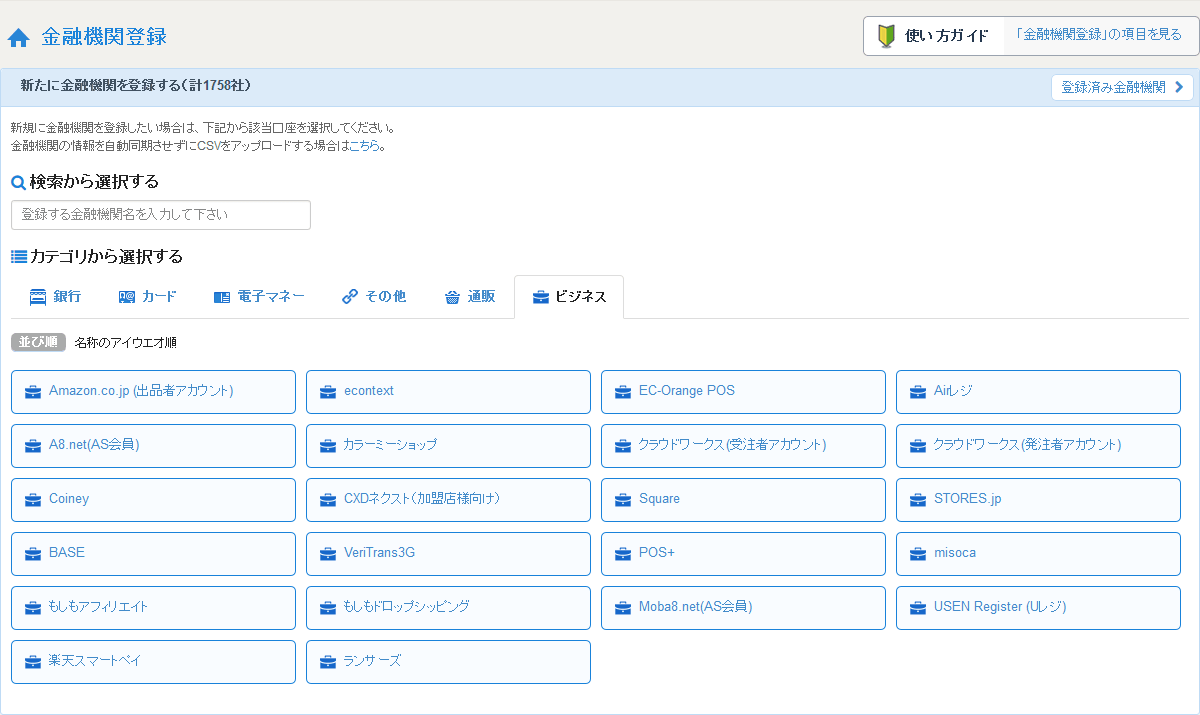This screenshot has height=715, width=1200.
Task: Switch to the 通販 category tab
Action: [x=469, y=297]
